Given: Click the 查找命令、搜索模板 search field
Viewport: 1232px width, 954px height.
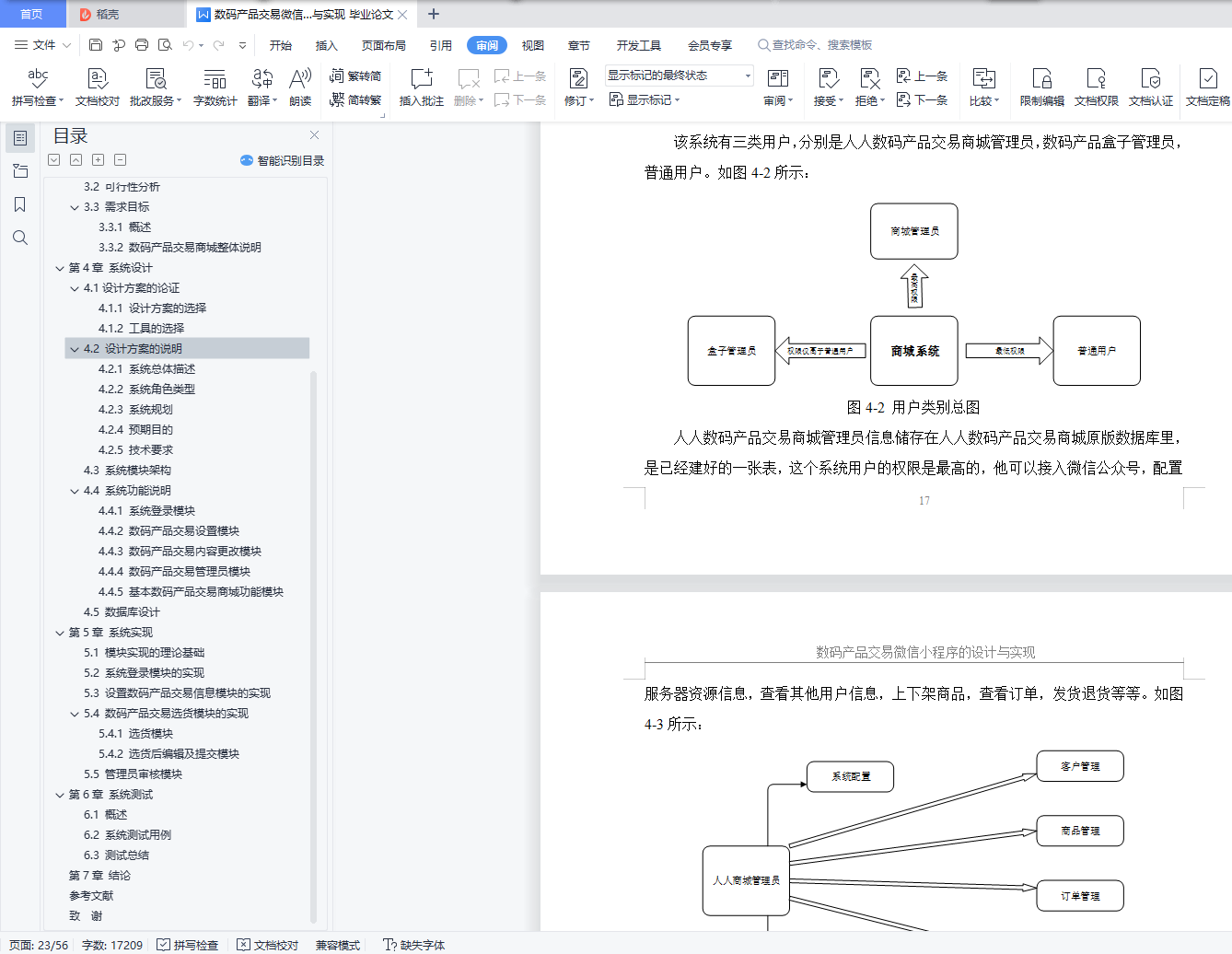Looking at the screenshot, I should coord(814,45).
